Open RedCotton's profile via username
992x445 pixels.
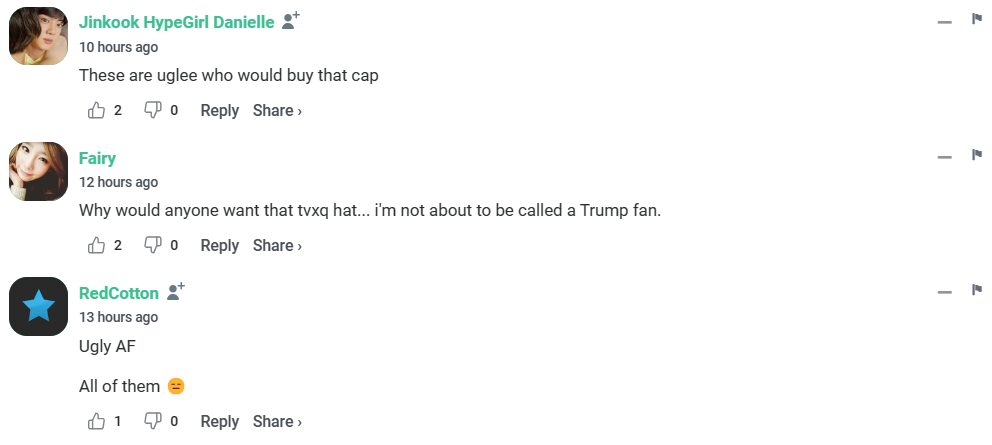118,293
